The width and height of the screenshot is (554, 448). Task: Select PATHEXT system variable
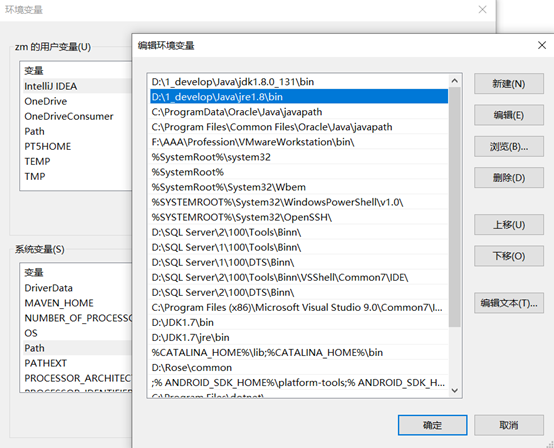76,363
